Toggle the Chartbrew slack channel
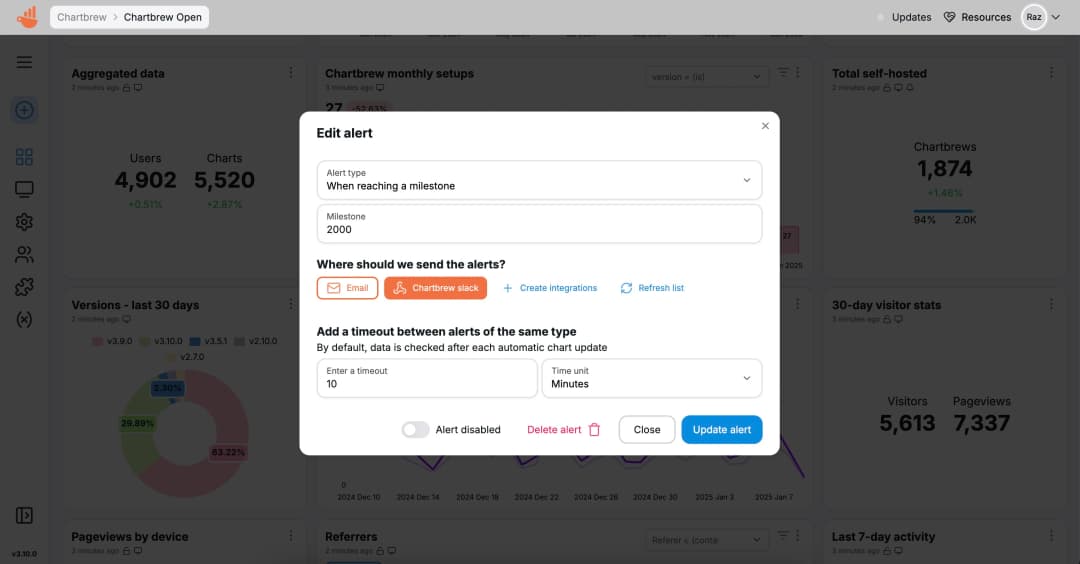 click(x=435, y=288)
